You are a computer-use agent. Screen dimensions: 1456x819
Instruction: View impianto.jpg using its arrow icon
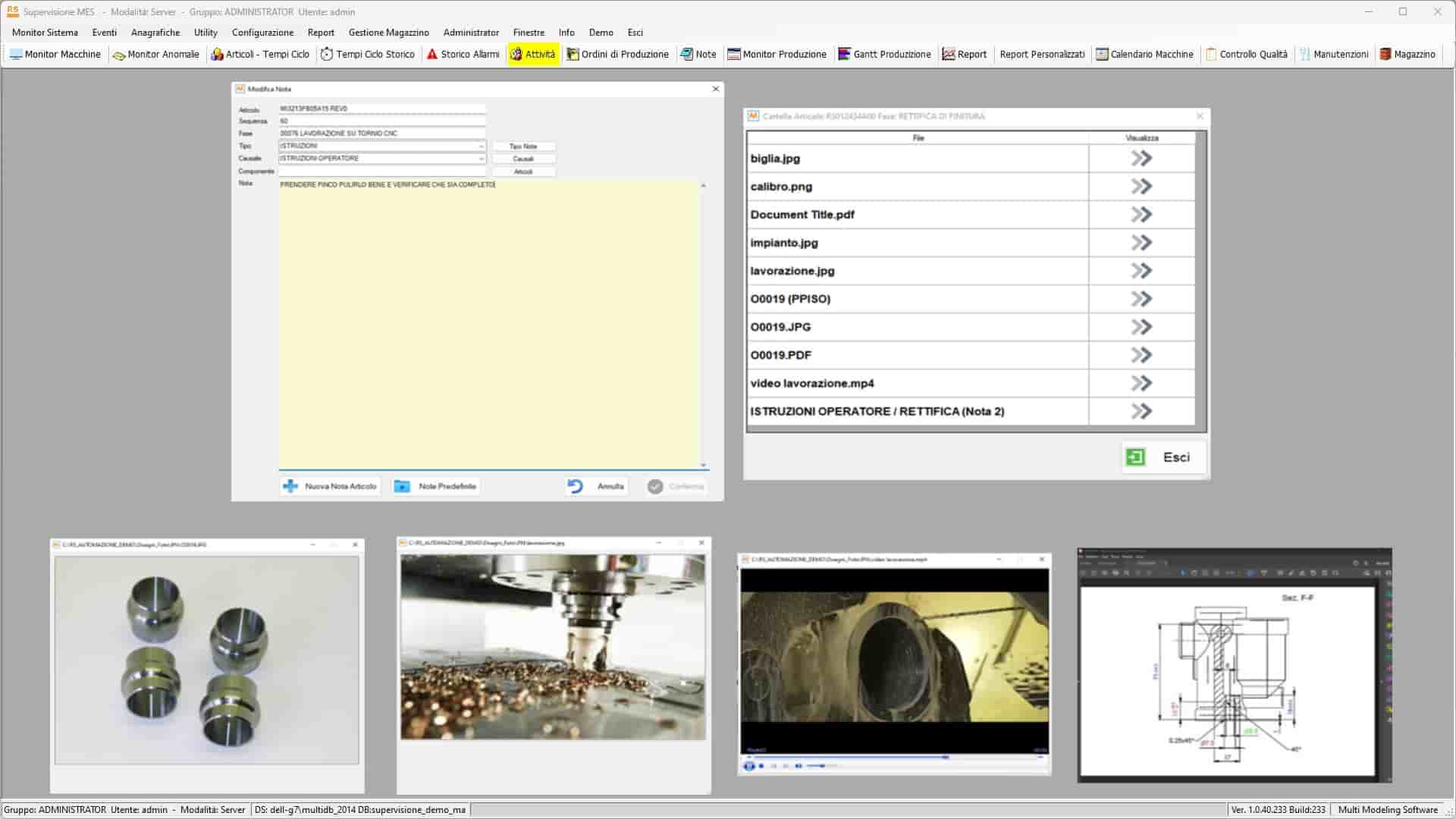[1141, 243]
